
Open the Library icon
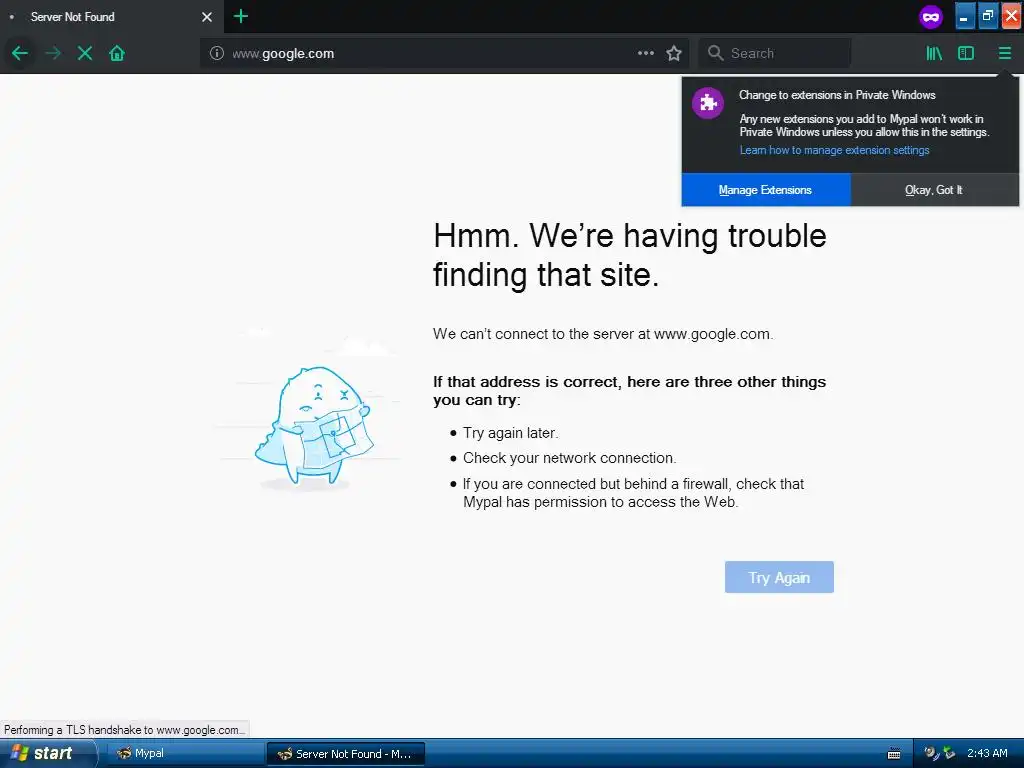(x=934, y=53)
